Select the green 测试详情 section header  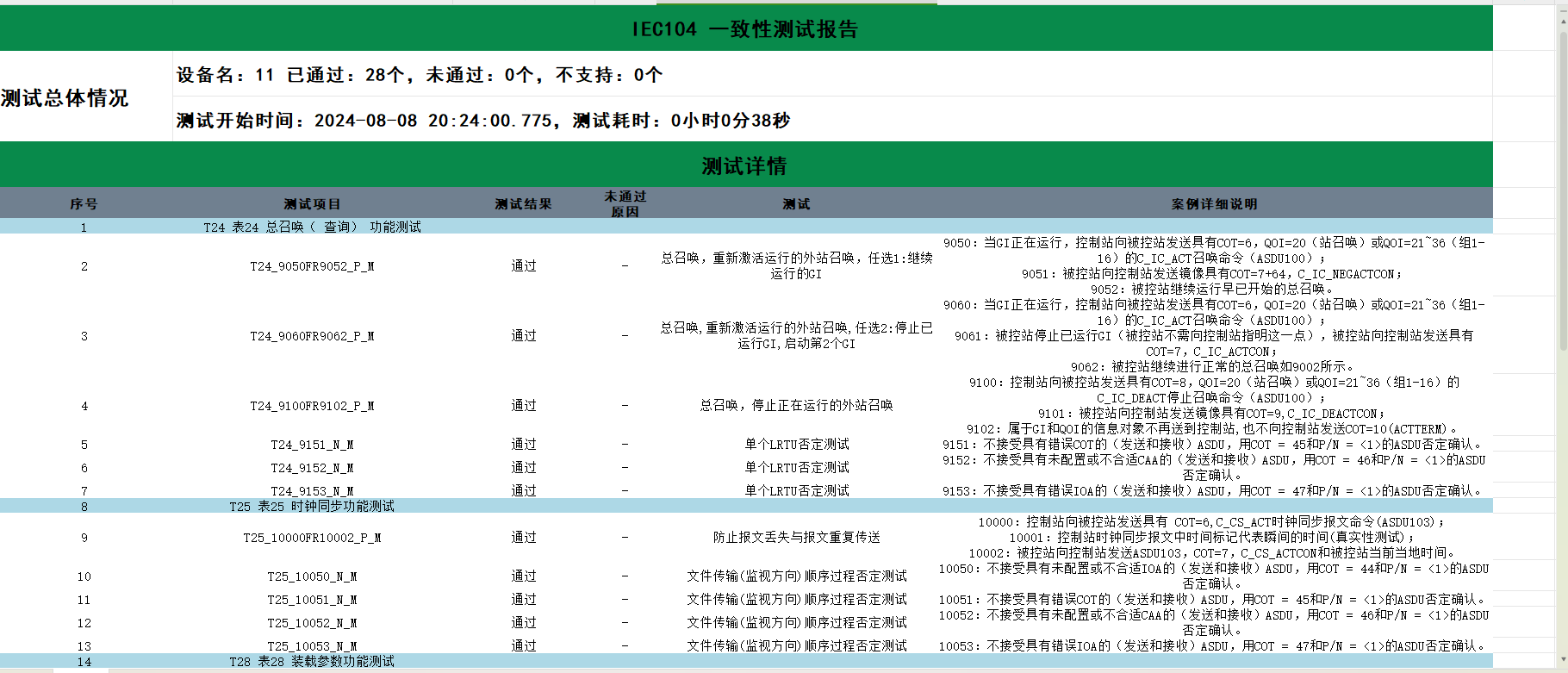[x=746, y=165]
